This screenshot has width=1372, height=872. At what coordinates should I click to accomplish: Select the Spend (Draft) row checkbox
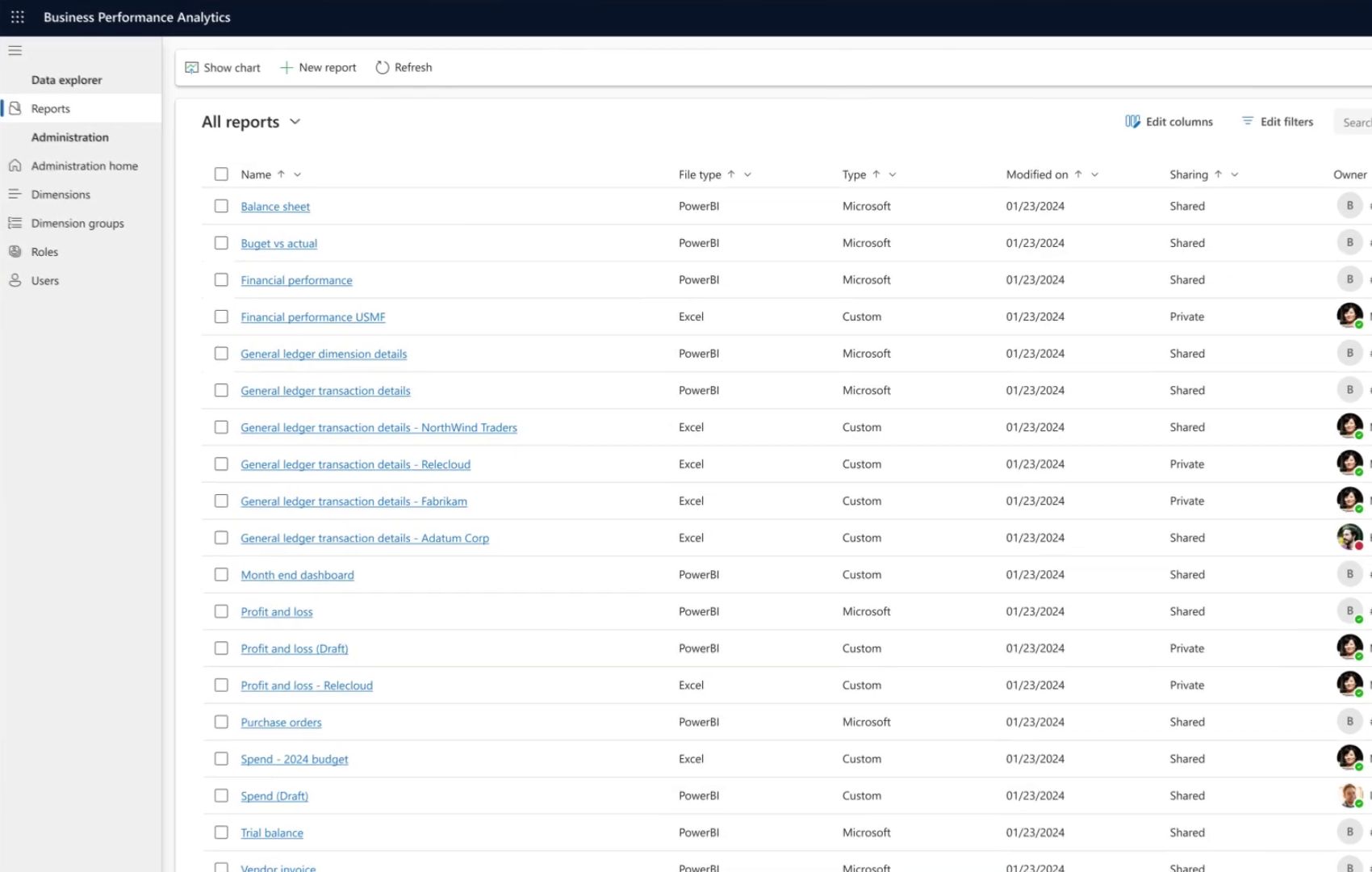coord(221,795)
